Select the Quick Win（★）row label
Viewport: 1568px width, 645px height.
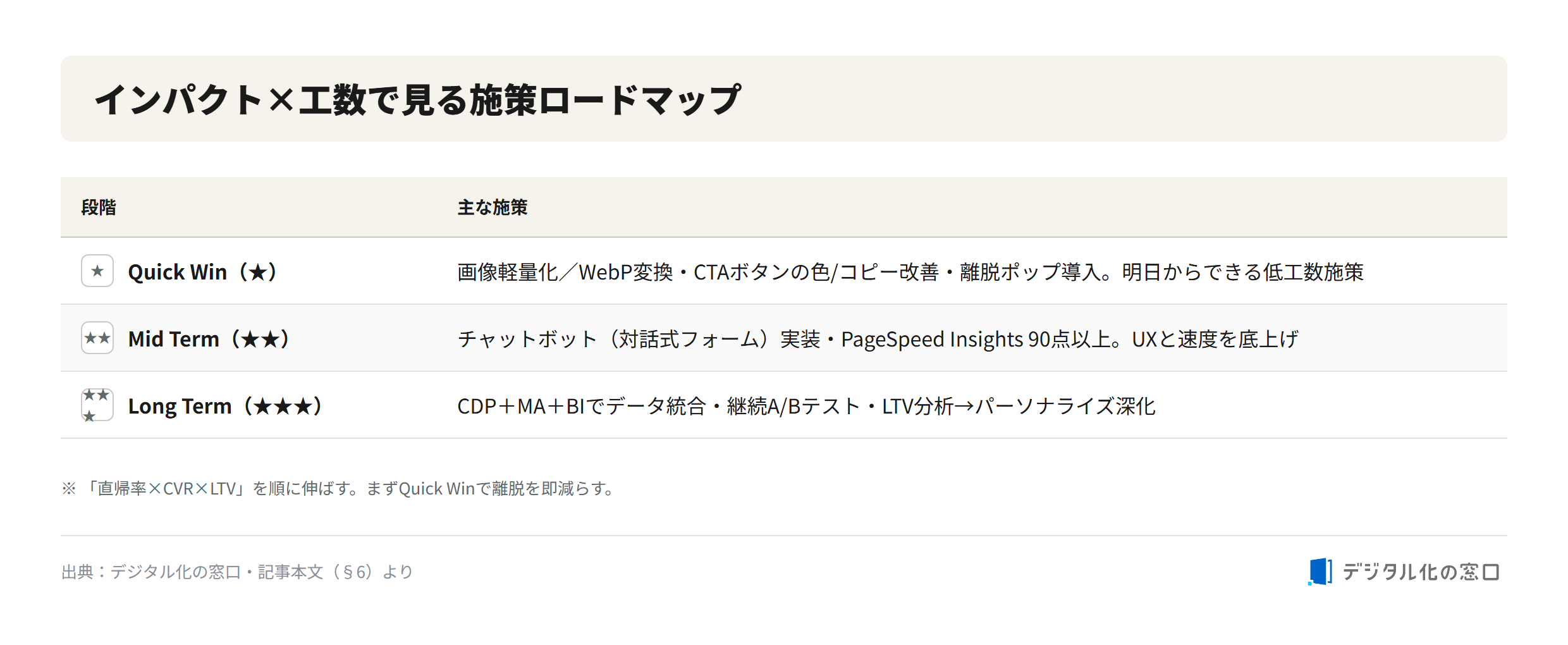pos(202,272)
